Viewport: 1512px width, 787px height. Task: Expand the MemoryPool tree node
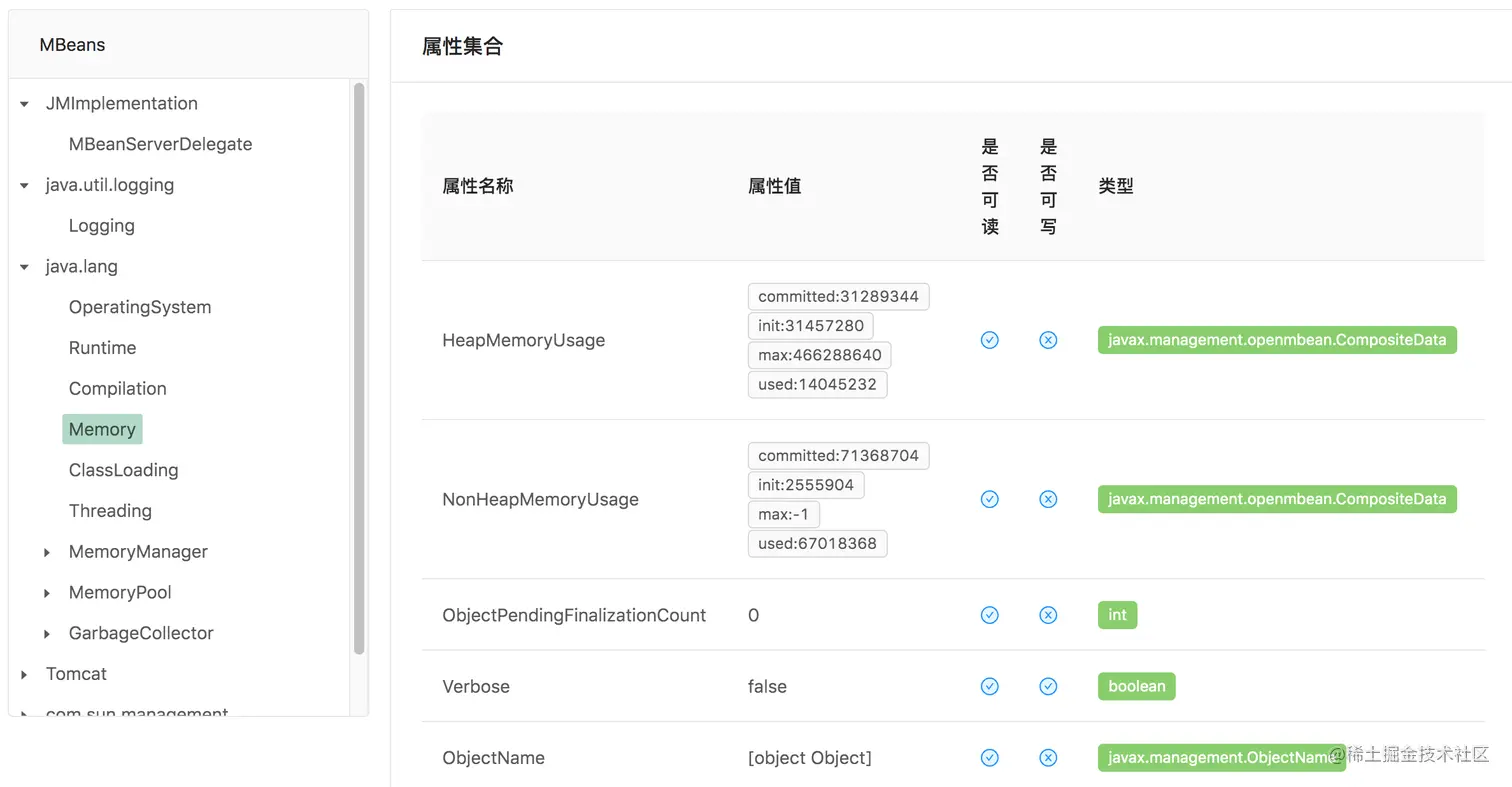(x=47, y=593)
